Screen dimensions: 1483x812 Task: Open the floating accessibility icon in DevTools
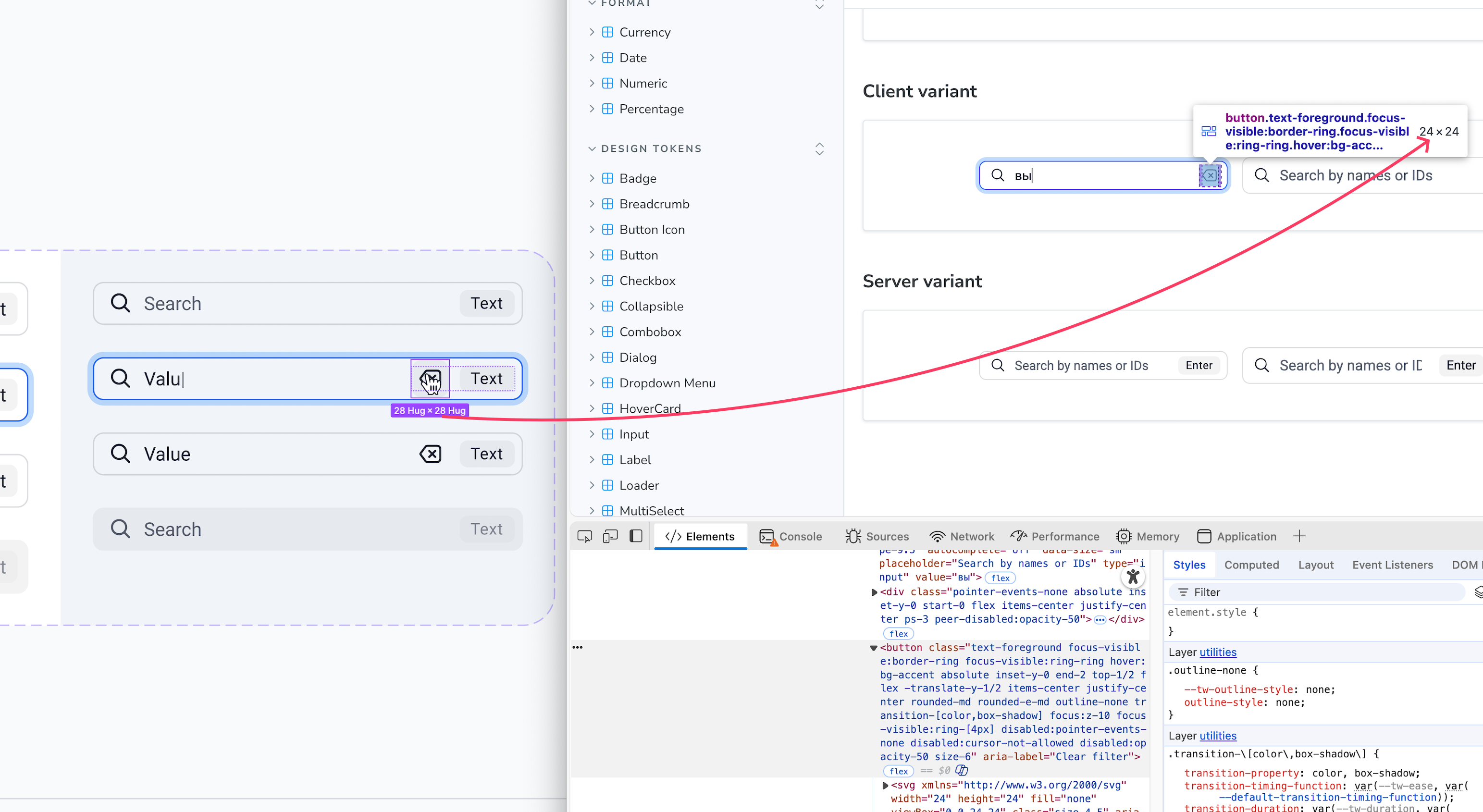[1133, 577]
